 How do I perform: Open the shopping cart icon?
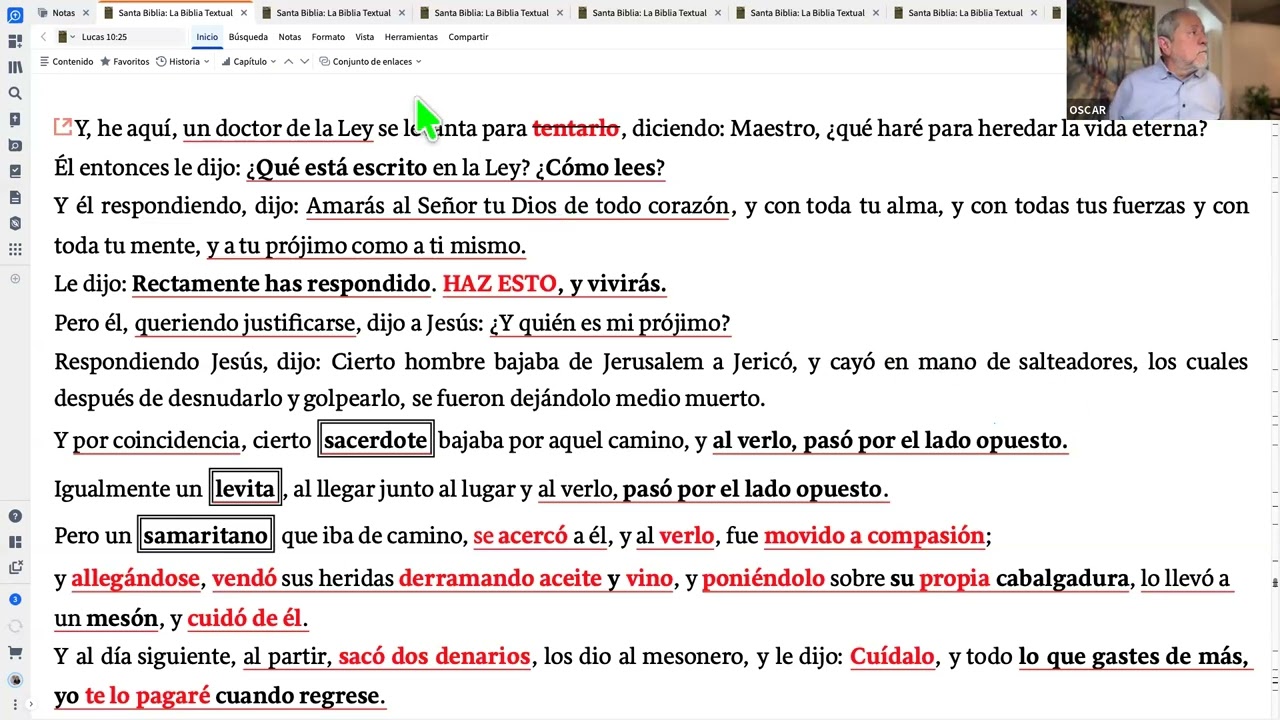pos(15,653)
